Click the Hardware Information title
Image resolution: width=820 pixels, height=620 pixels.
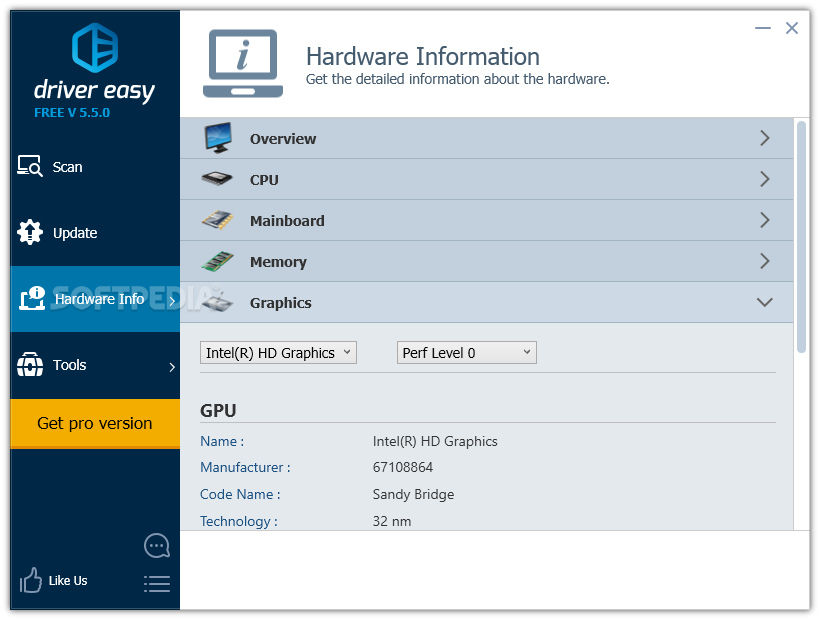pos(423,56)
